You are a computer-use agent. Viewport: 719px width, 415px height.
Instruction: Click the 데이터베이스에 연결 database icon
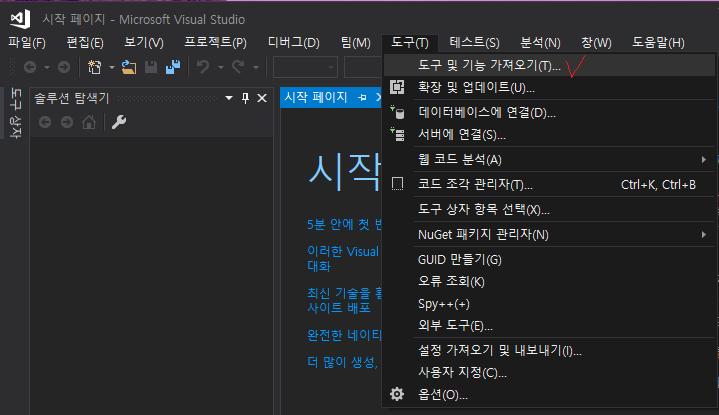point(397,112)
